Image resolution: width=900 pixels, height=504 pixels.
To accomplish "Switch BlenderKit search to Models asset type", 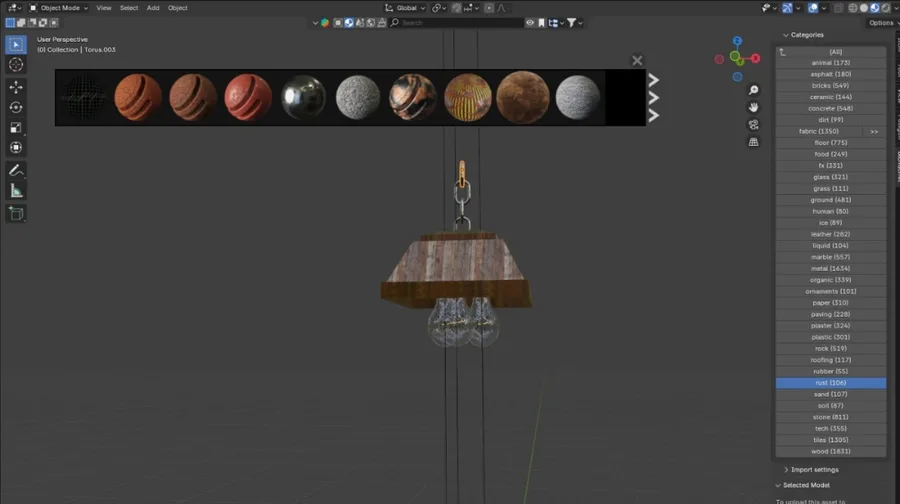I will 338,23.
